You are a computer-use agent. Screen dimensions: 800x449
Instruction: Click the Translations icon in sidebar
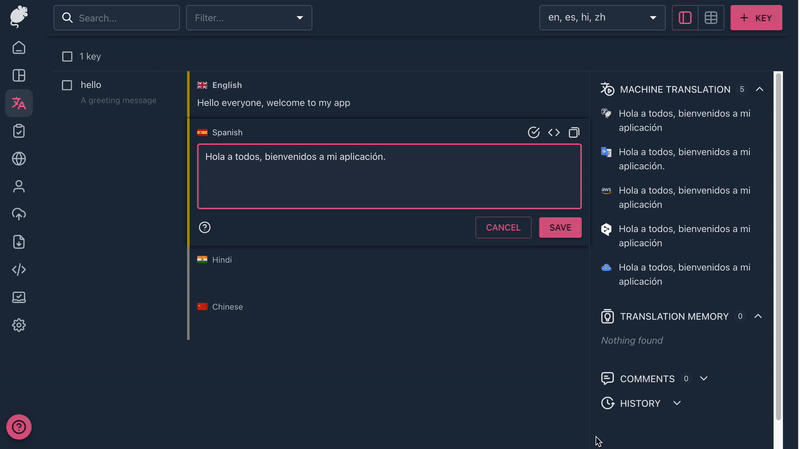(19, 103)
